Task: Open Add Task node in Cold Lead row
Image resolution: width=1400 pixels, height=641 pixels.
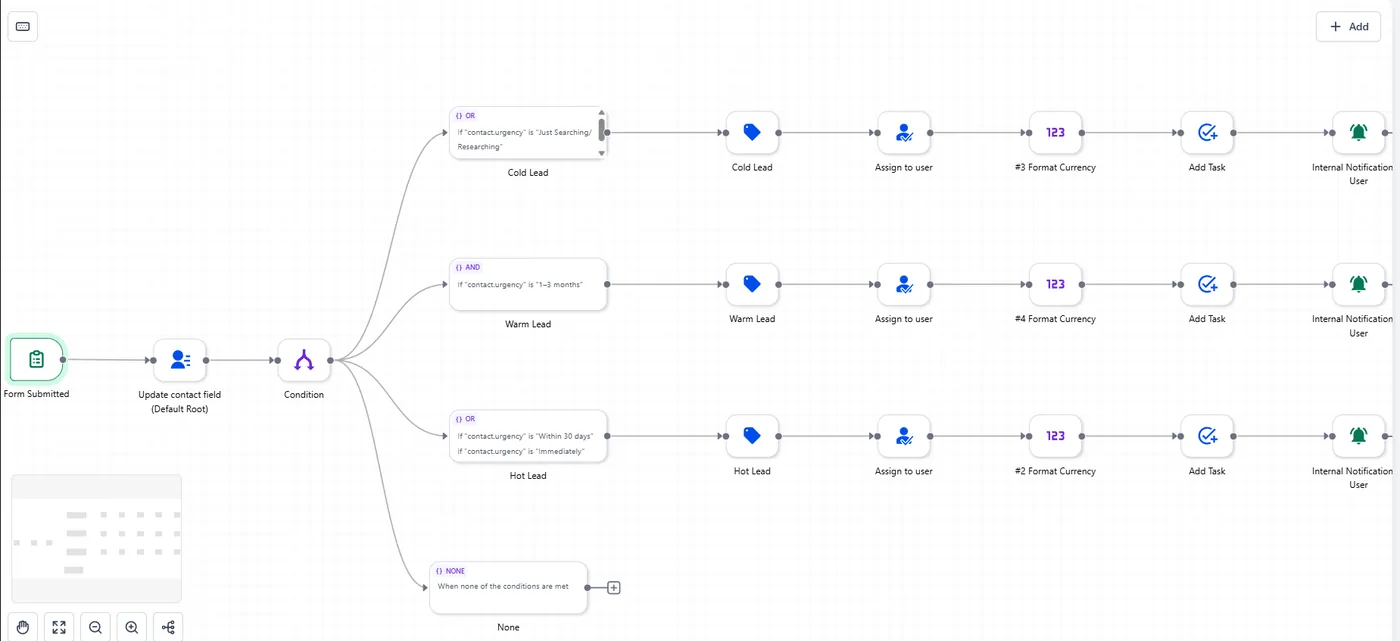Action: point(1207,132)
